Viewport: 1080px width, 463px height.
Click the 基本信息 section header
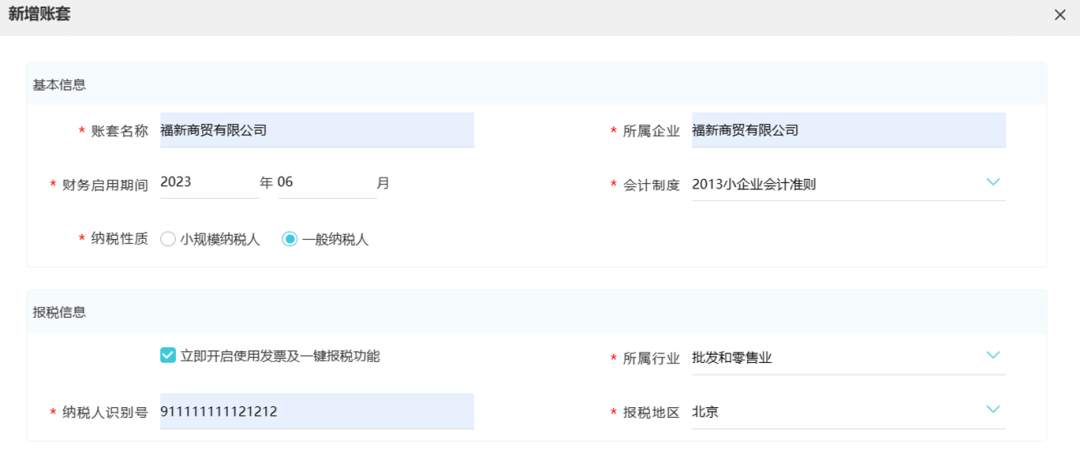pos(59,85)
